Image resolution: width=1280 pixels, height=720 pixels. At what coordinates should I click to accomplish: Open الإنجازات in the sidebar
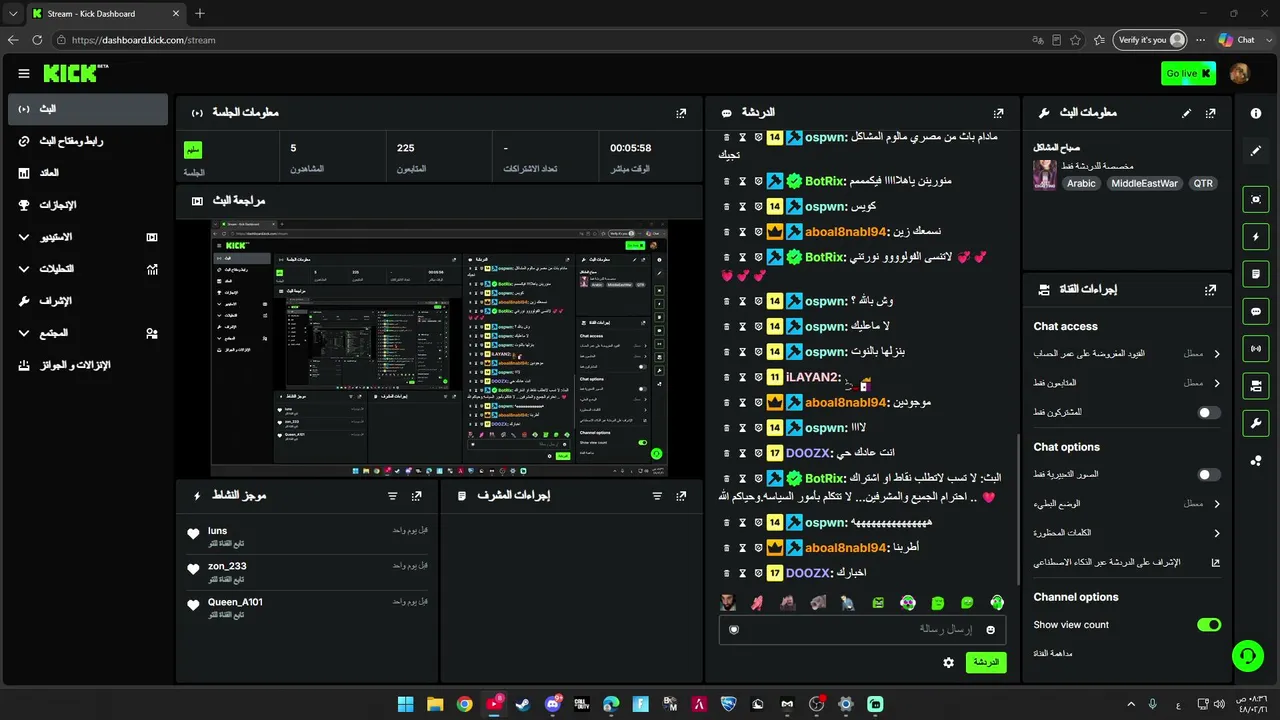pyautogui.click(x=88, y=205)
